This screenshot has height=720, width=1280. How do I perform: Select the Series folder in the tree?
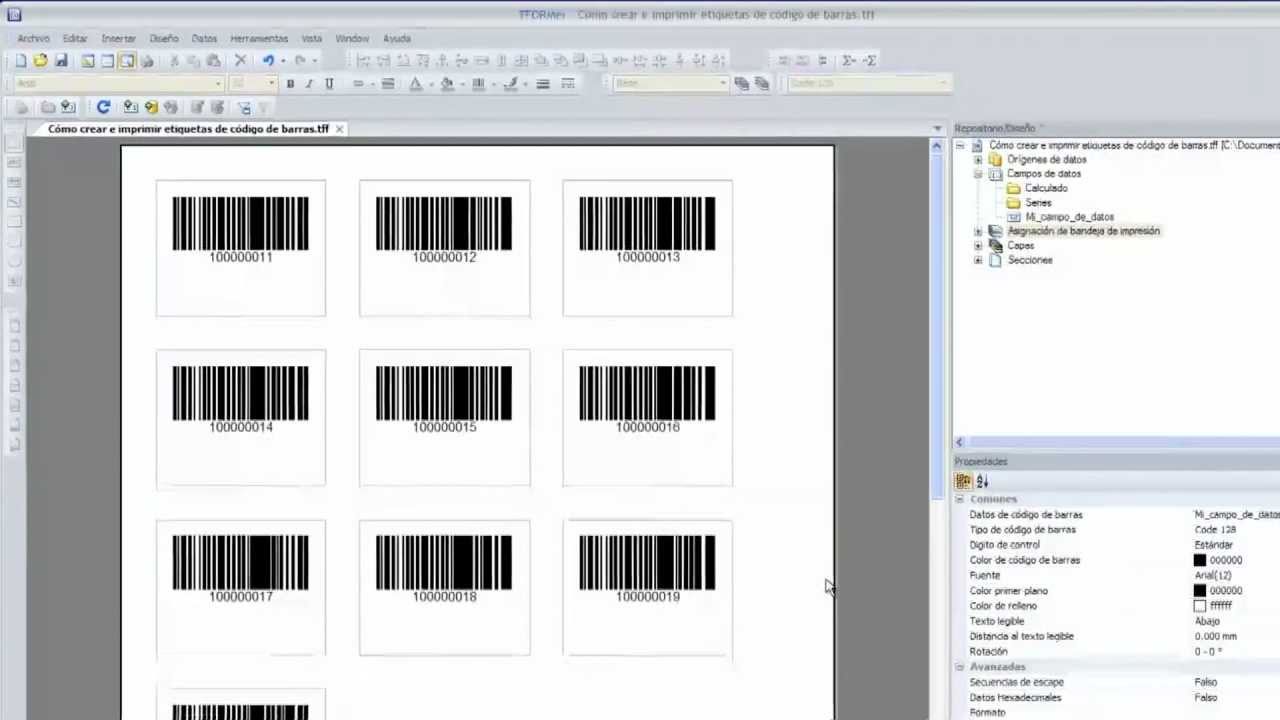click(x=1038, y=203)
